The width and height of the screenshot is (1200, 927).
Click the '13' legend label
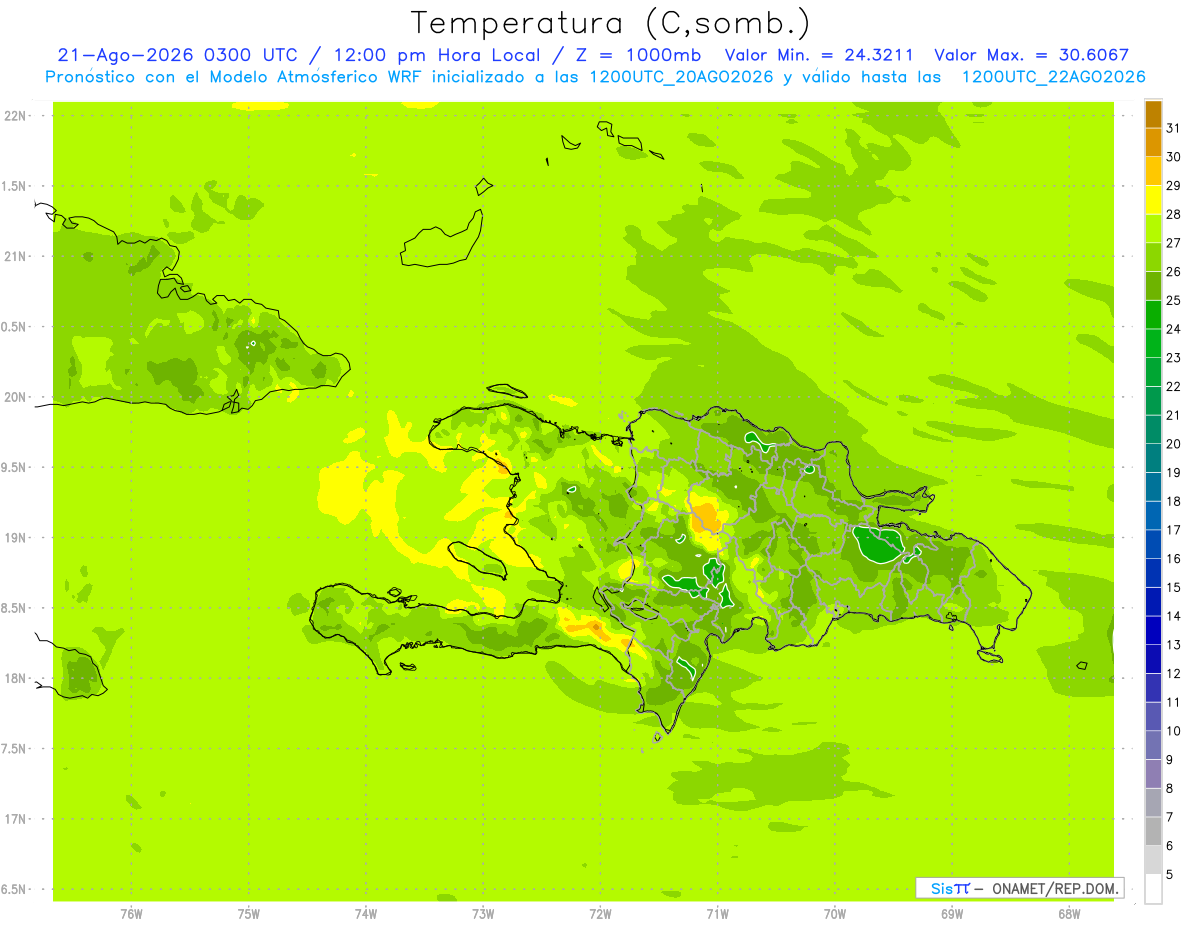1174,645
